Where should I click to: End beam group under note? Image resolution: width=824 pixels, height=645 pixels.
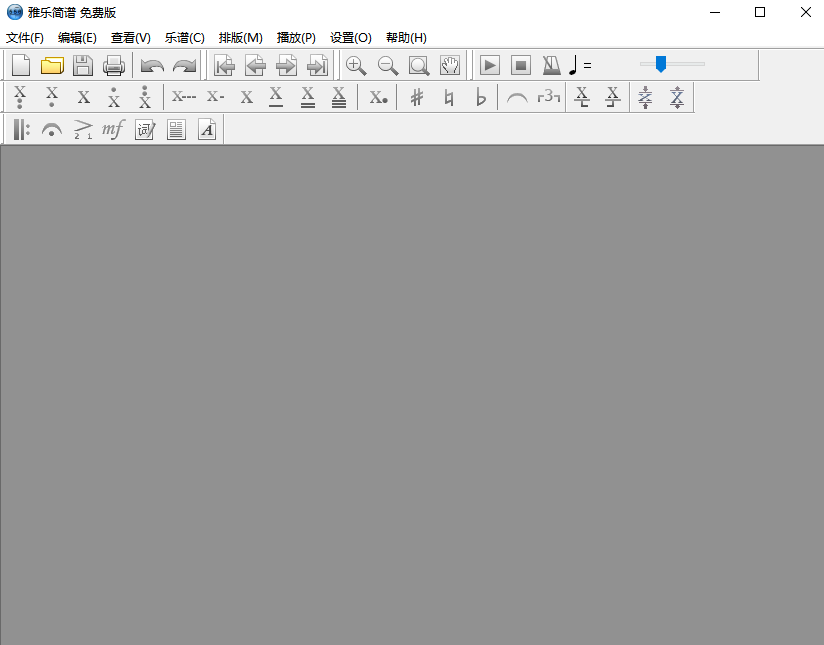click(613, 97)
